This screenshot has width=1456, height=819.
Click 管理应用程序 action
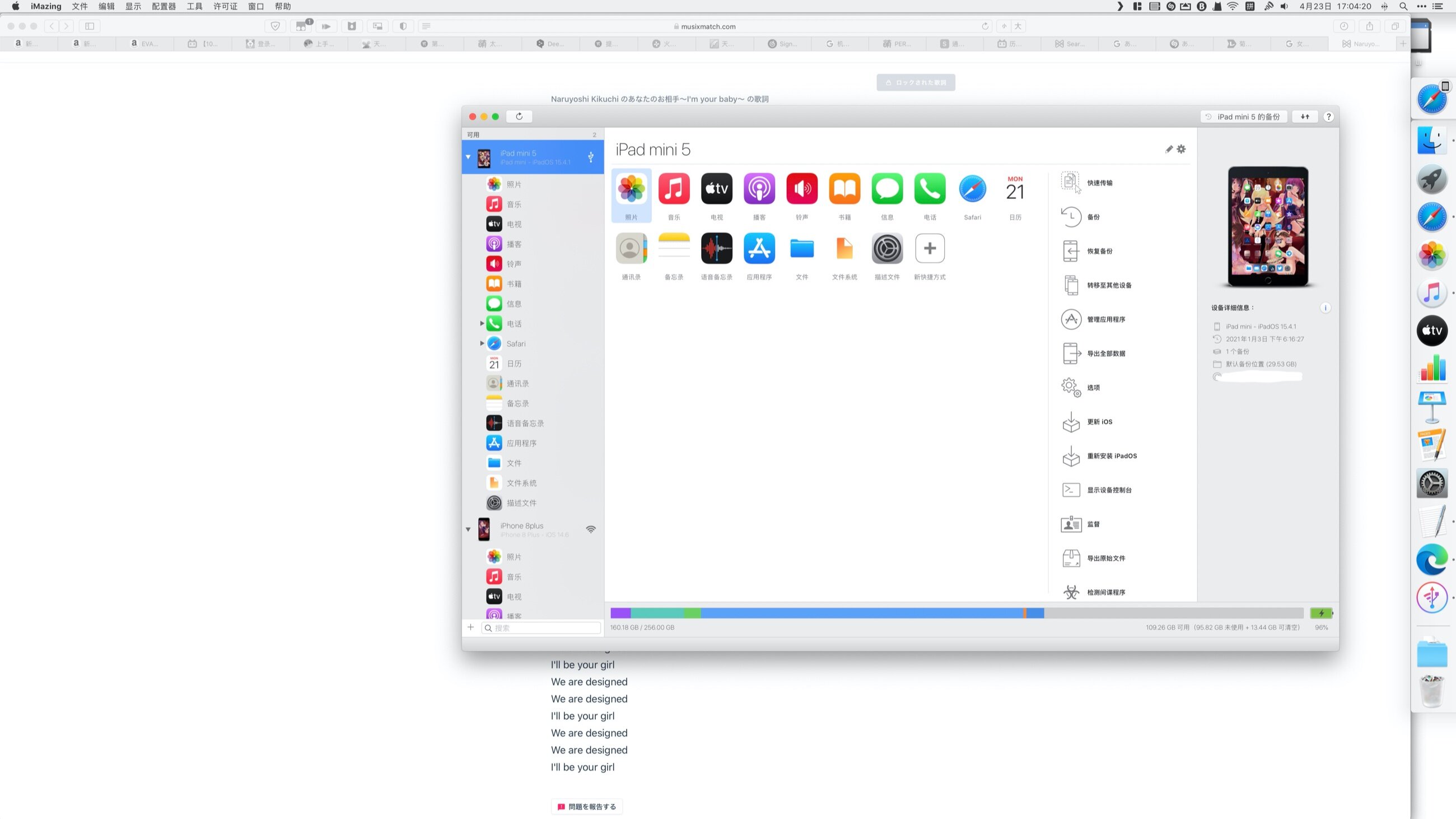point(1094,319)
